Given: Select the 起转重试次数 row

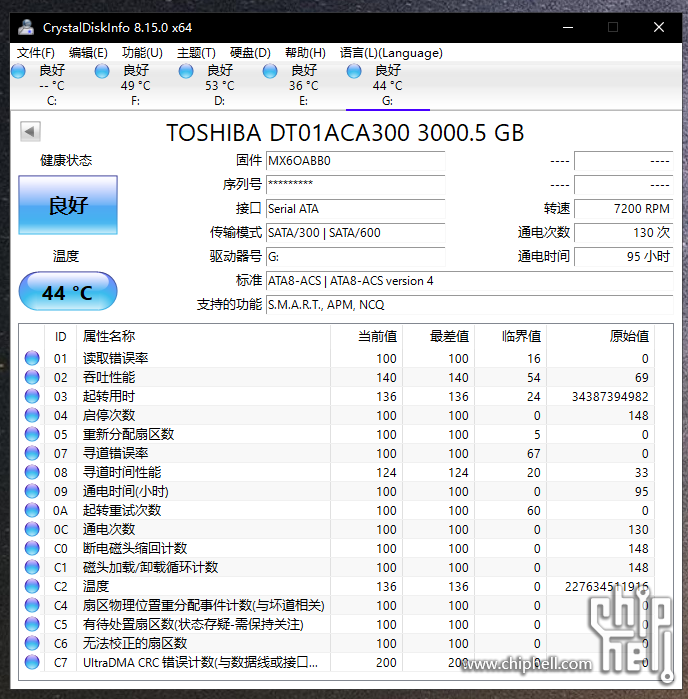Looking at the screenshot, I should click(x=337, y=510).
